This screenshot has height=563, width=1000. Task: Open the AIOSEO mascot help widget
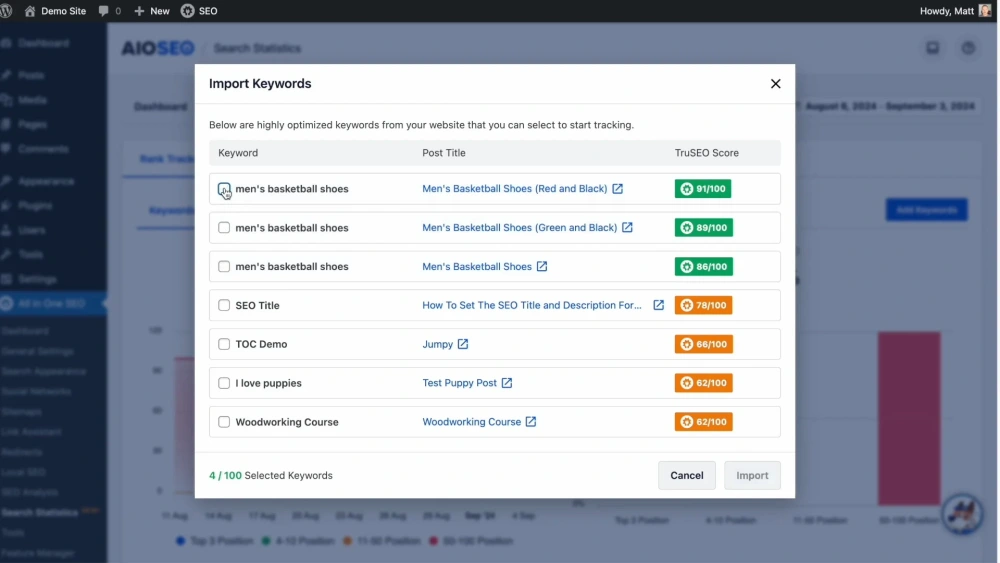963,513
